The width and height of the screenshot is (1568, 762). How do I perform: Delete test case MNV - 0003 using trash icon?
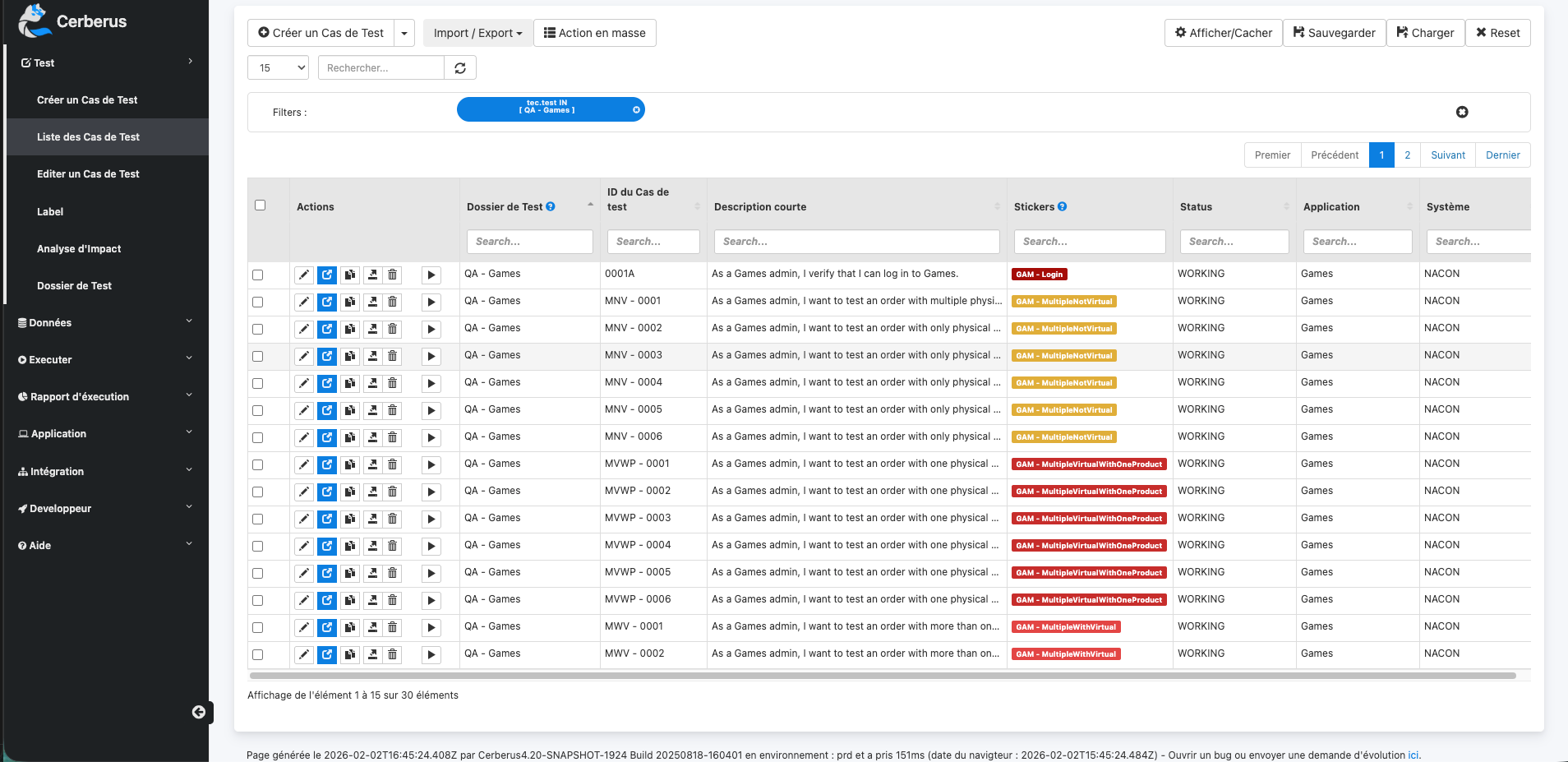[x=393, y=356]
